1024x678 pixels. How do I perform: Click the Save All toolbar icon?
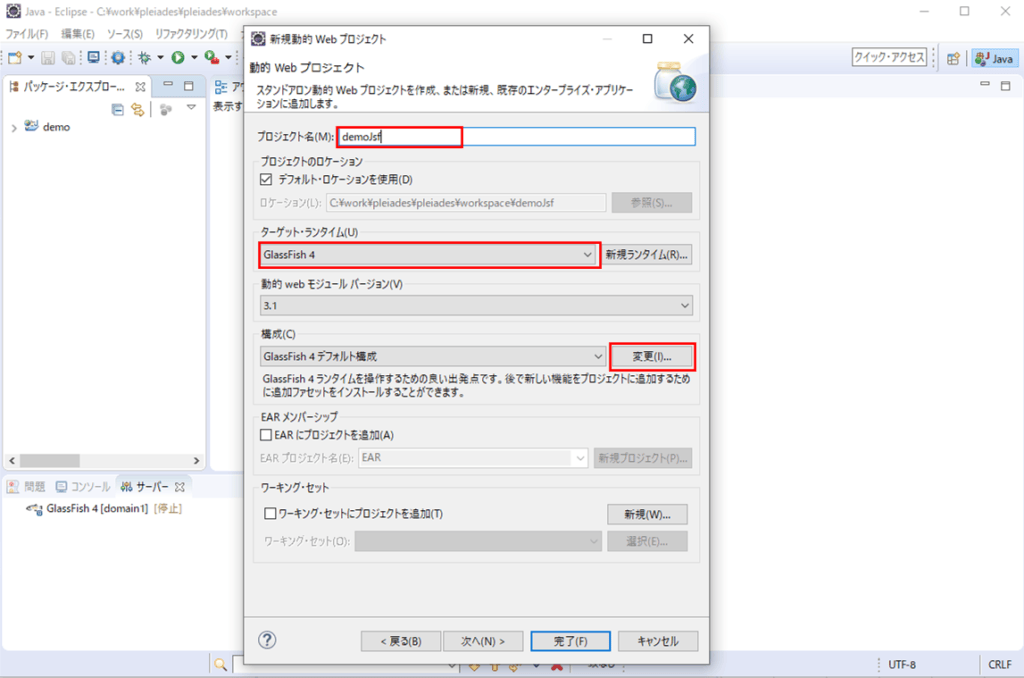click(x=68, y=58)
